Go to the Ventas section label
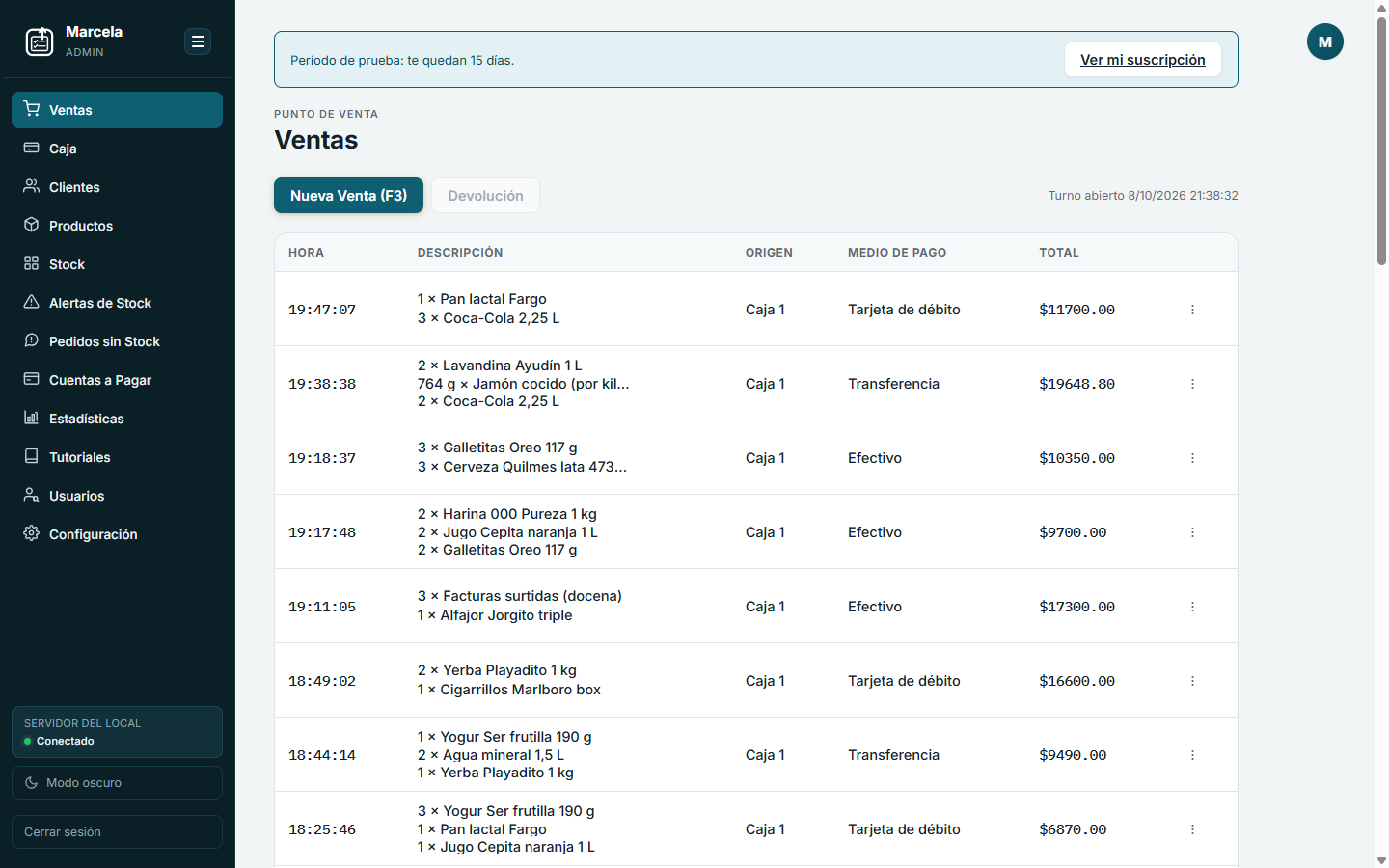1389x868 pixels. tap(70, 110)
